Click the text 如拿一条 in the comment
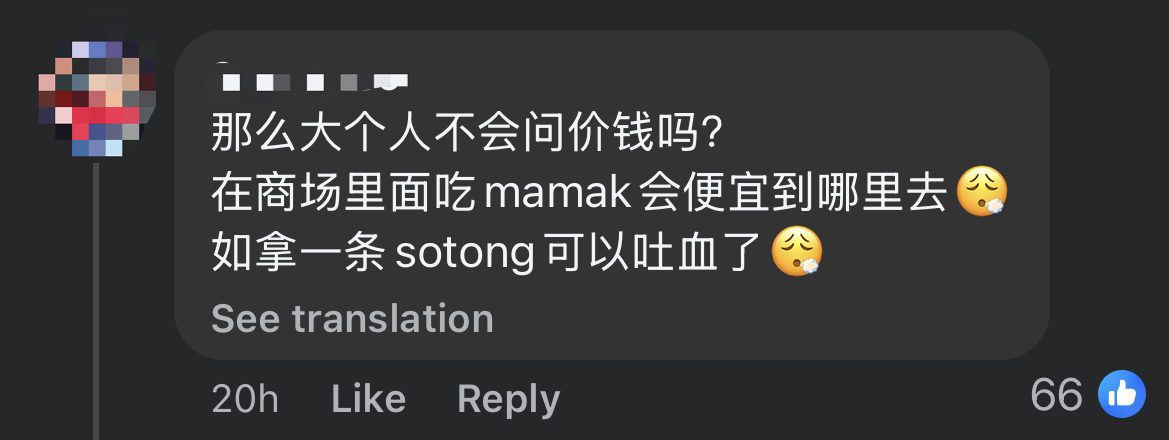Viewport: 1169px width, 440px height. [298, 254]
